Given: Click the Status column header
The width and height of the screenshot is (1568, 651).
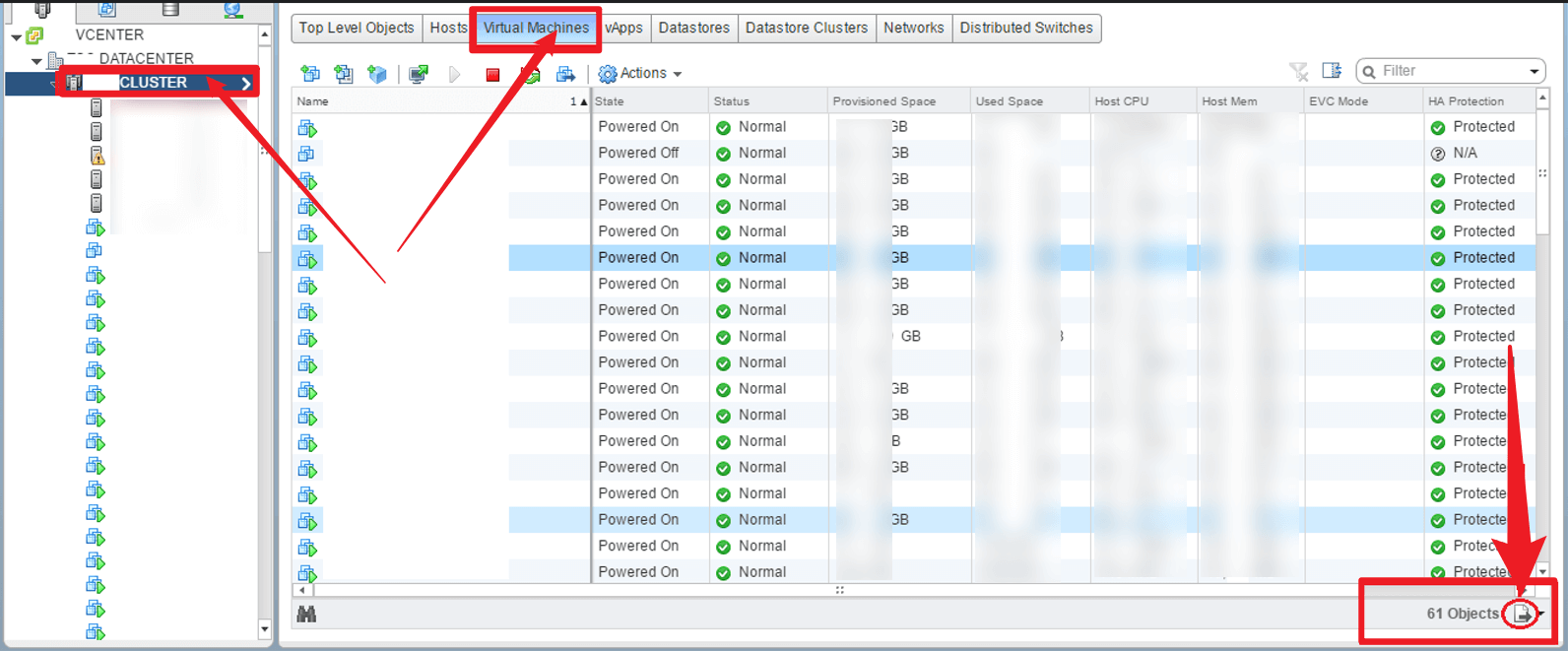Looking at the screenshot, I should 768,101.
